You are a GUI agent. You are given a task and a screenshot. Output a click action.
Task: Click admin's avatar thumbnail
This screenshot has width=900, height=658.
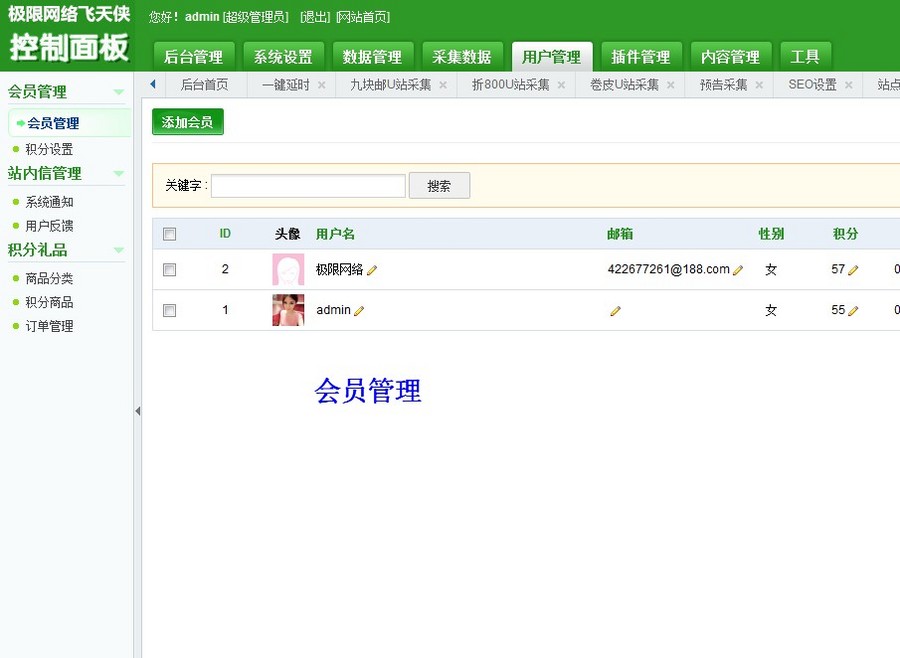pyautogui.click(x=287, y=310)
